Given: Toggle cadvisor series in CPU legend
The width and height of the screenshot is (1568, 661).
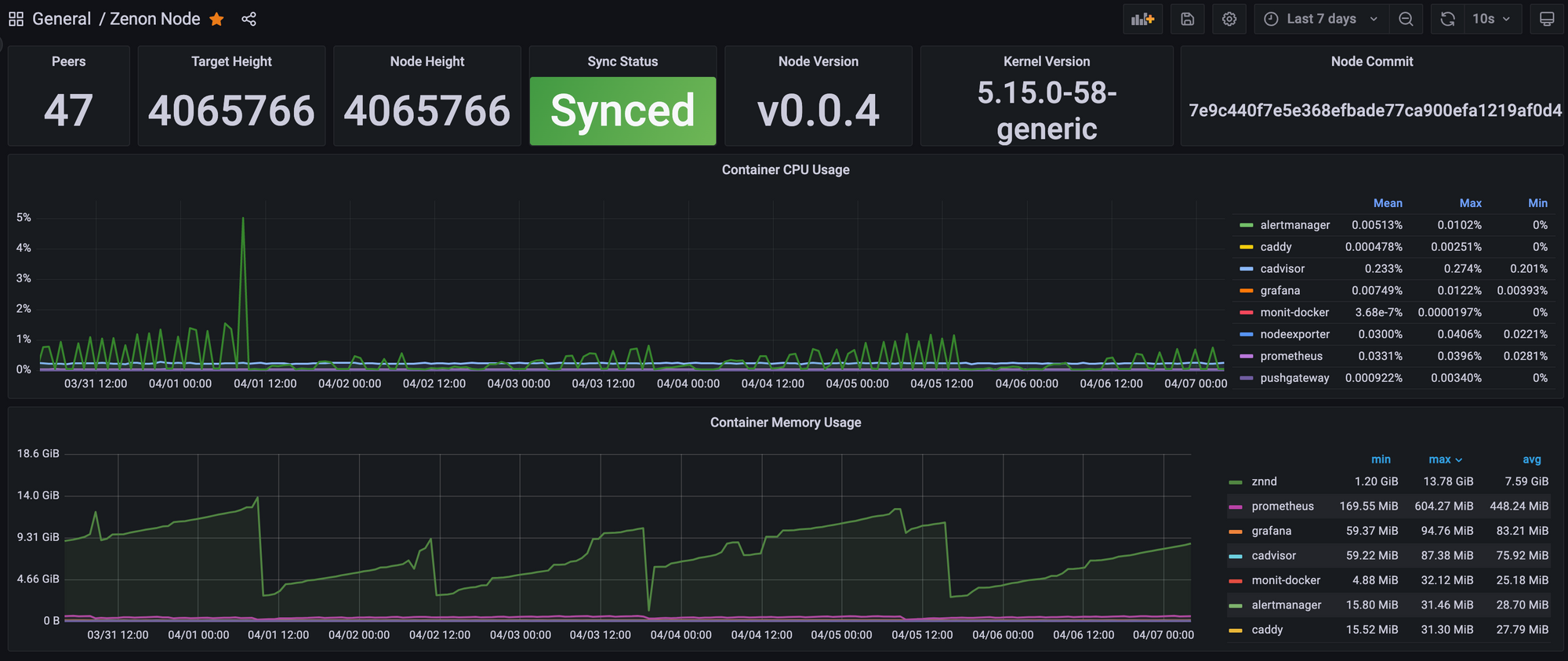Looking at the screenshot, I should pos(1283,269).
